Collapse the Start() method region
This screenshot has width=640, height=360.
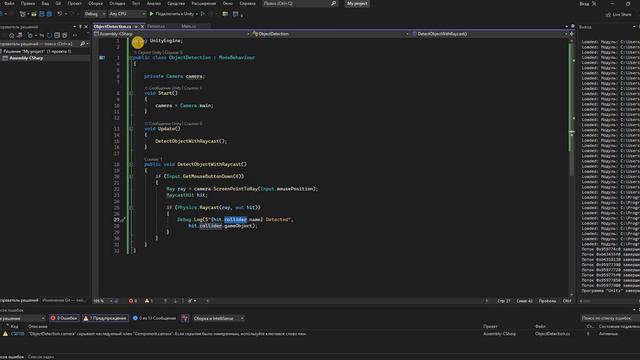[131, 93]
